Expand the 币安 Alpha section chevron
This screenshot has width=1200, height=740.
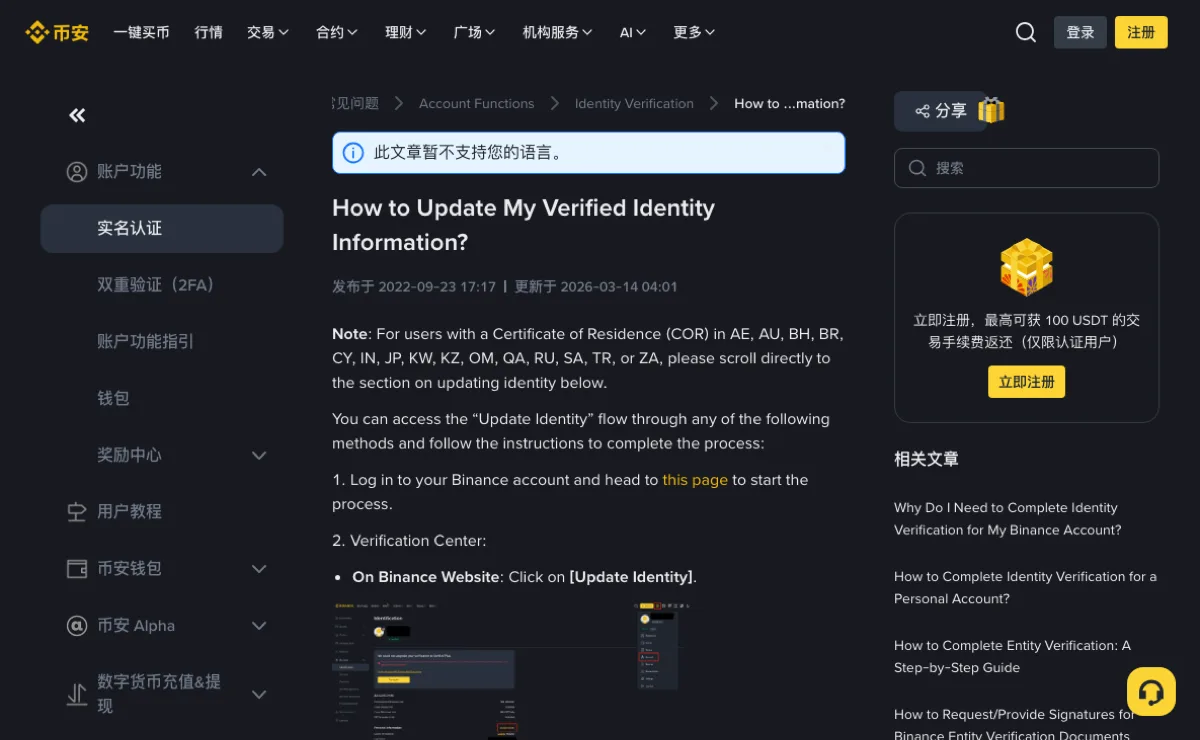pos(259,626)
